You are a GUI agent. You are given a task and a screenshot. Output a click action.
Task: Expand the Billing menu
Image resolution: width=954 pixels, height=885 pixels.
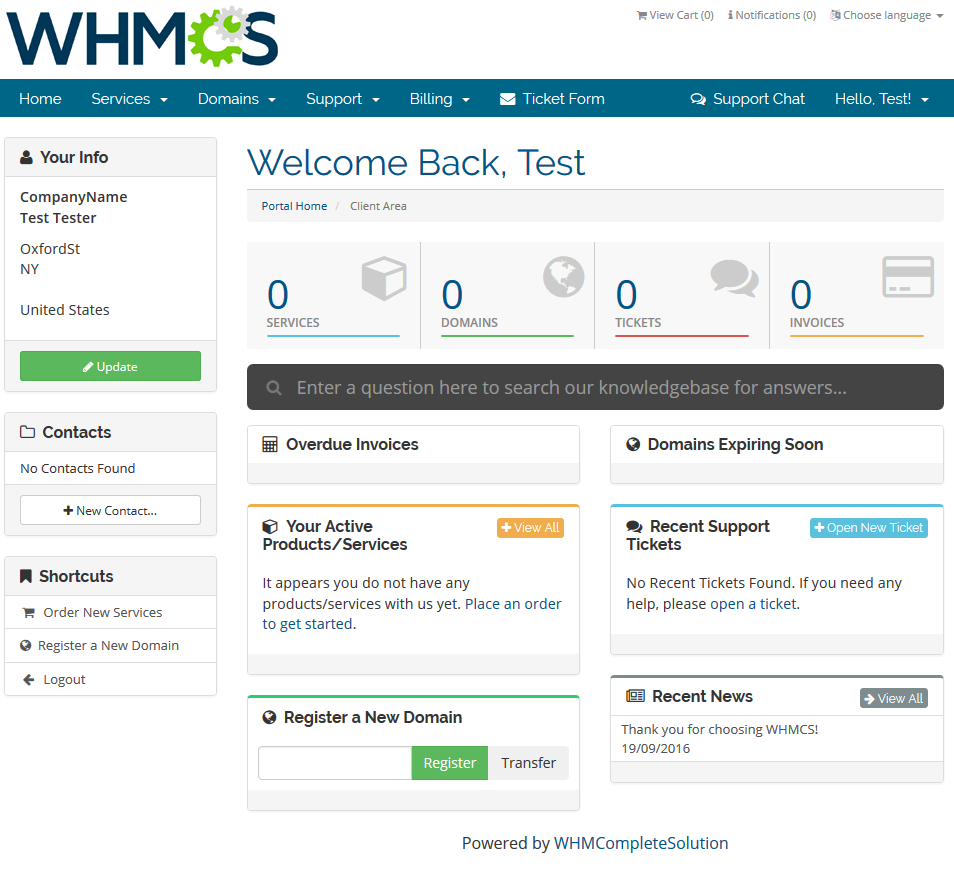tap(439, 99)
